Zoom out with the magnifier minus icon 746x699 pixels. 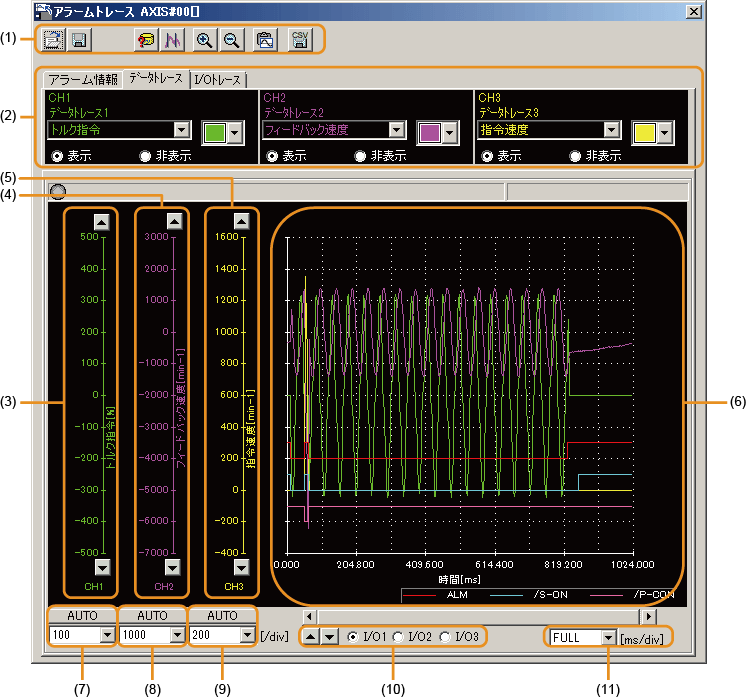click(230, 39)
